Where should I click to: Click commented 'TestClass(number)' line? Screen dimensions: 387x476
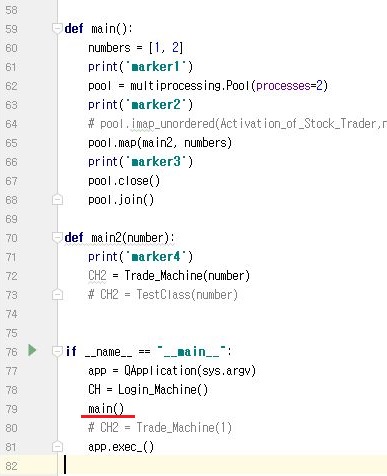163,295
